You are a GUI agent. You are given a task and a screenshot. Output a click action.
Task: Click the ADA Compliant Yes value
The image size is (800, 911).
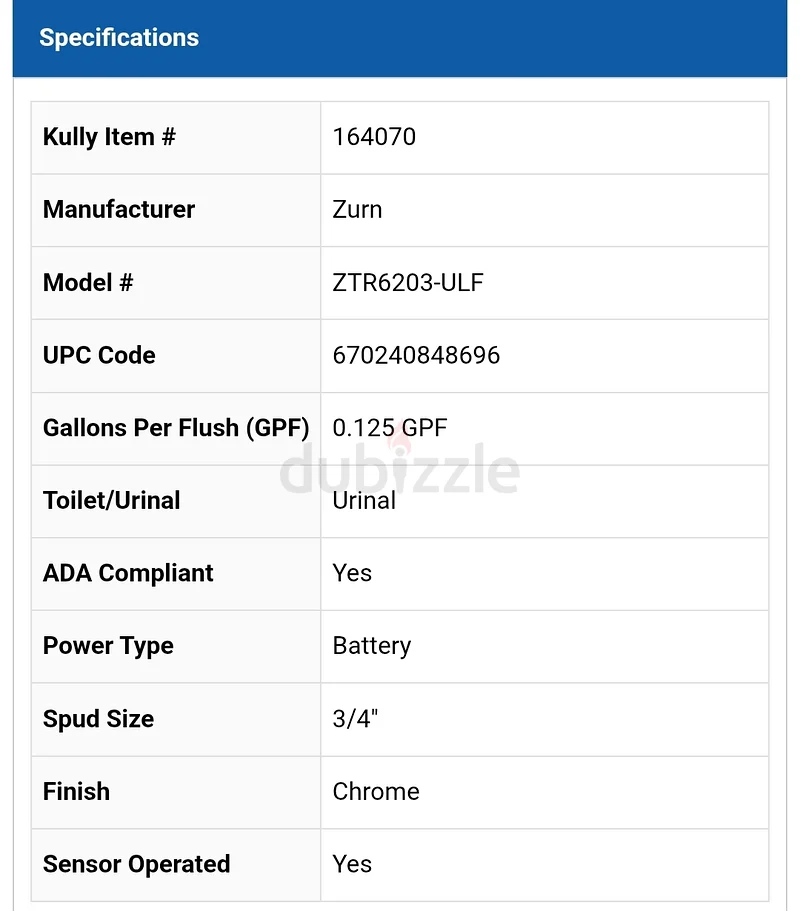tap(352, 573)
